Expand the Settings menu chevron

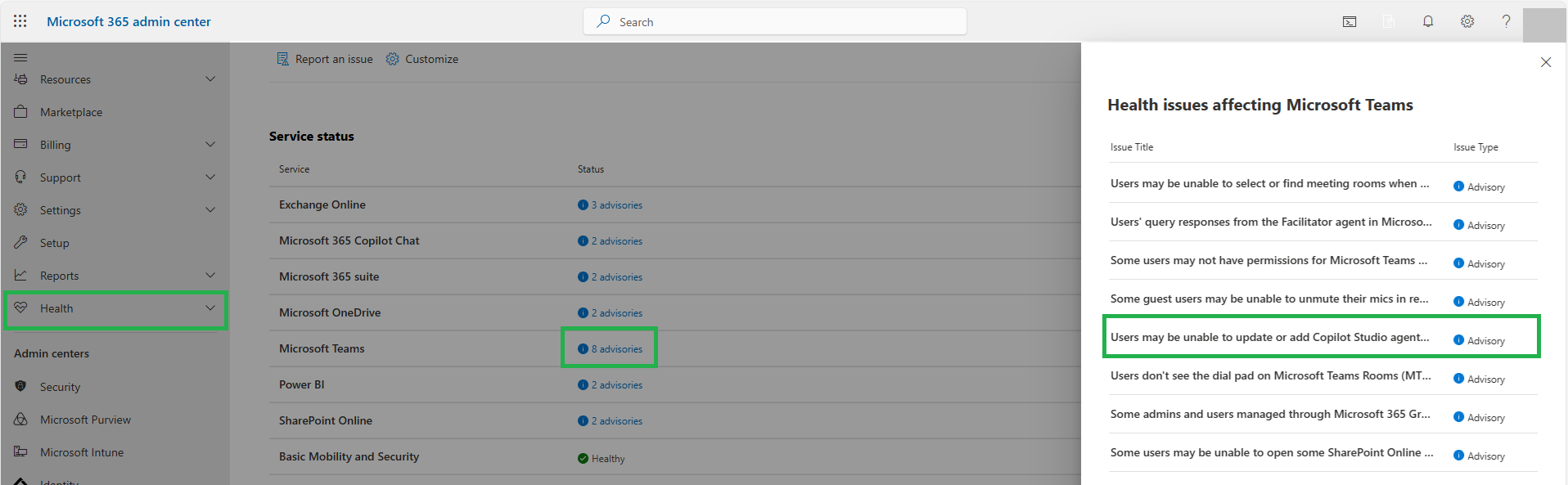pyautogui.click(x=210, y=210)
